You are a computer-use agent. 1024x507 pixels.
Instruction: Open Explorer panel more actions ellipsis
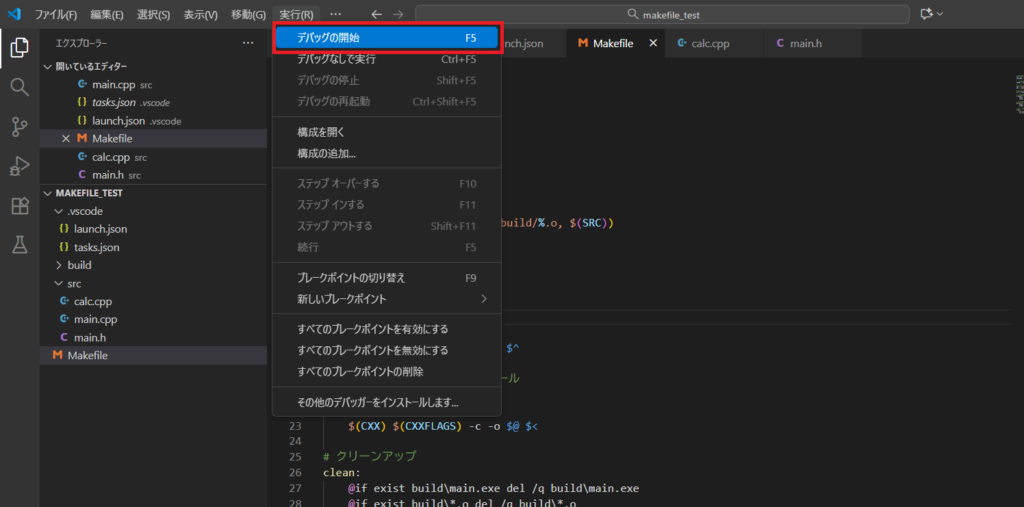[x=248, y=44]
